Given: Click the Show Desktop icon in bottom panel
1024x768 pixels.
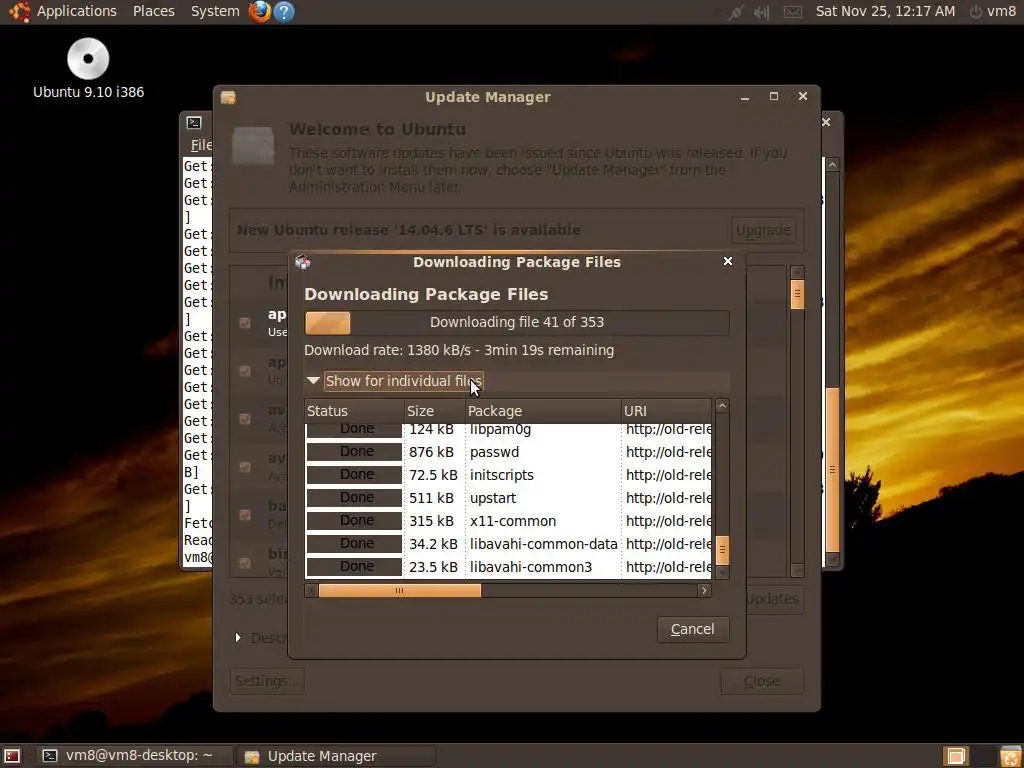Looking at the screenshot, I should (12, 756).
